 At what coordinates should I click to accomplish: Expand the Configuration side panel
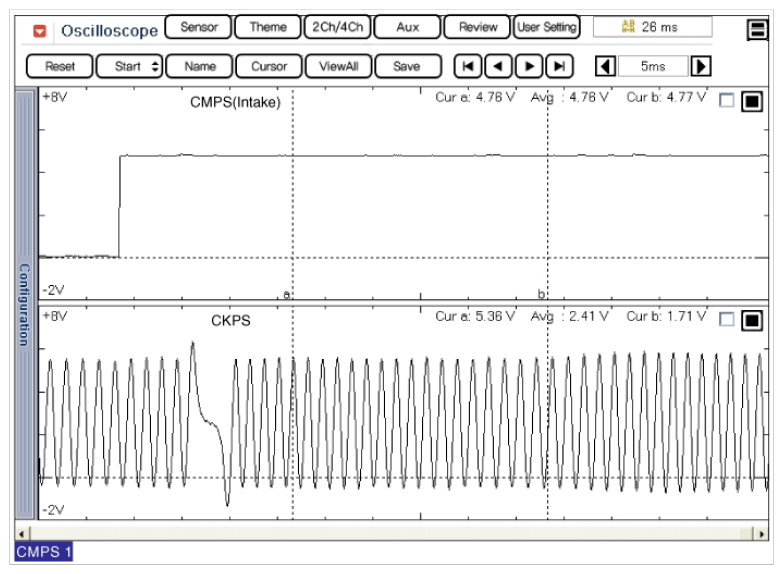[x=25, y=304]
